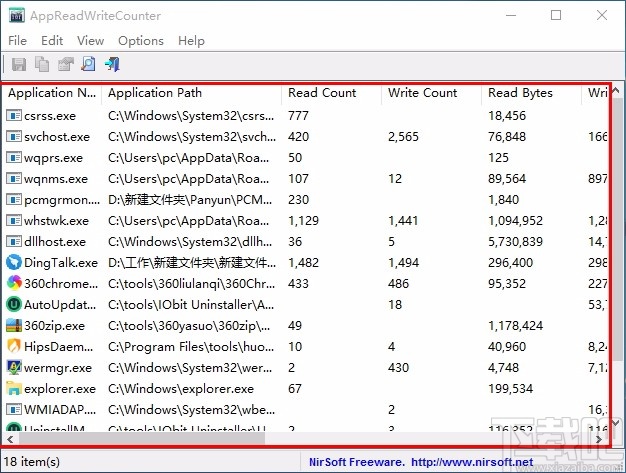Open the nirsoft.net link in status bar
The width and height of the screenshot is (626, 473).
[472, 462]
